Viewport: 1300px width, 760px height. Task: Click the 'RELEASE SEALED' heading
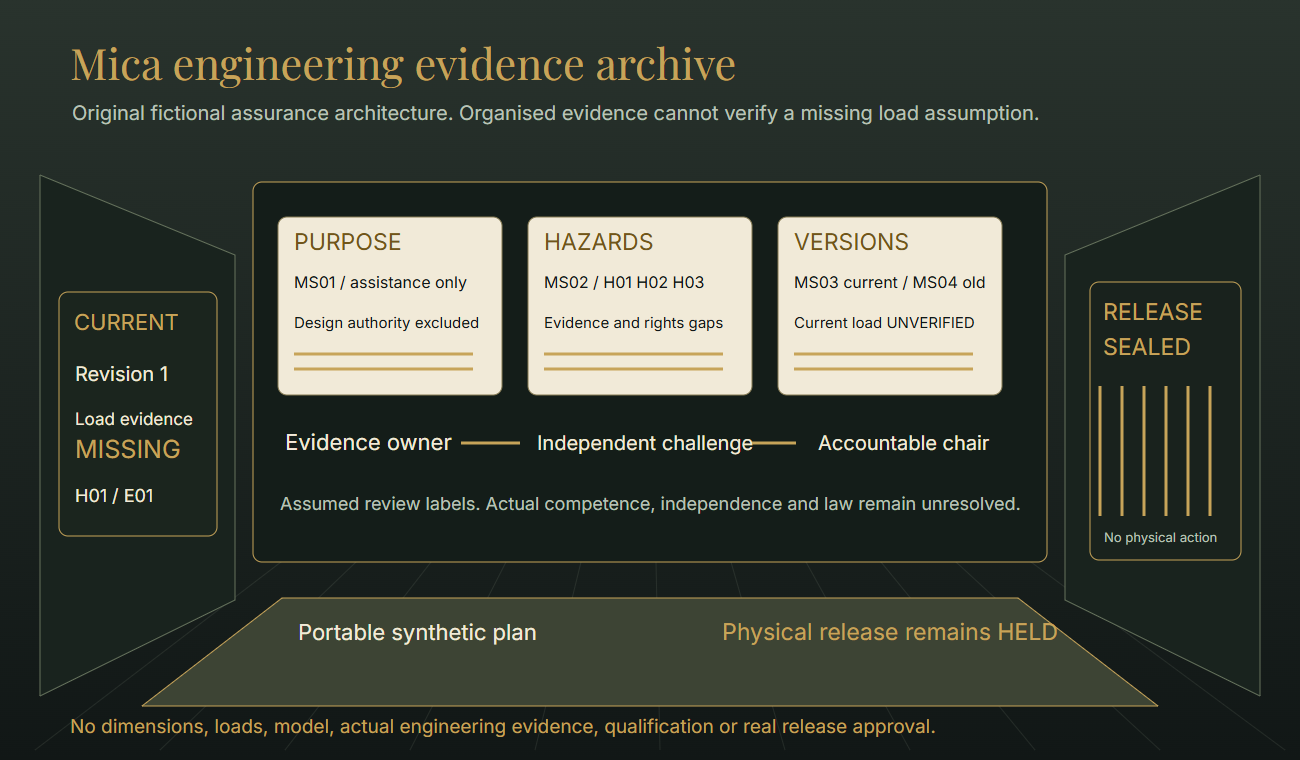1153,329
